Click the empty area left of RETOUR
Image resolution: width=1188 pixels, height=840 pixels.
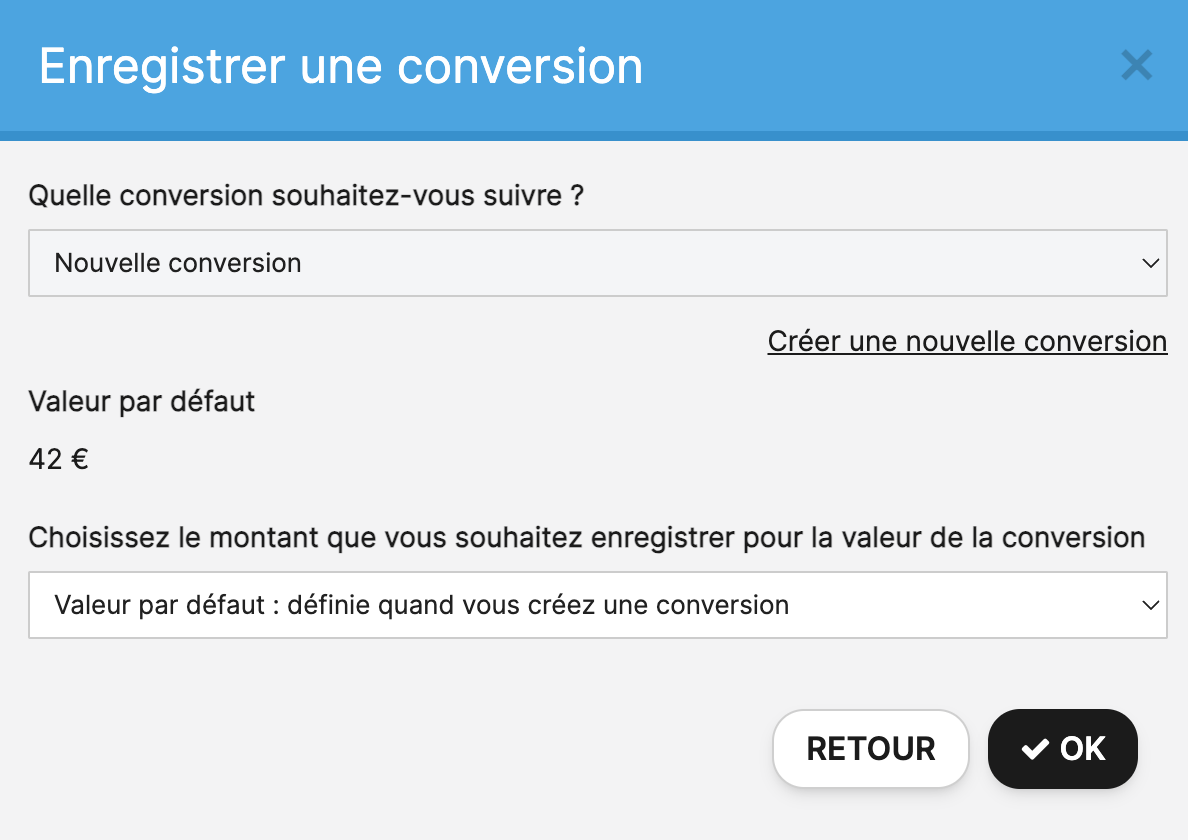pos(394,749)
